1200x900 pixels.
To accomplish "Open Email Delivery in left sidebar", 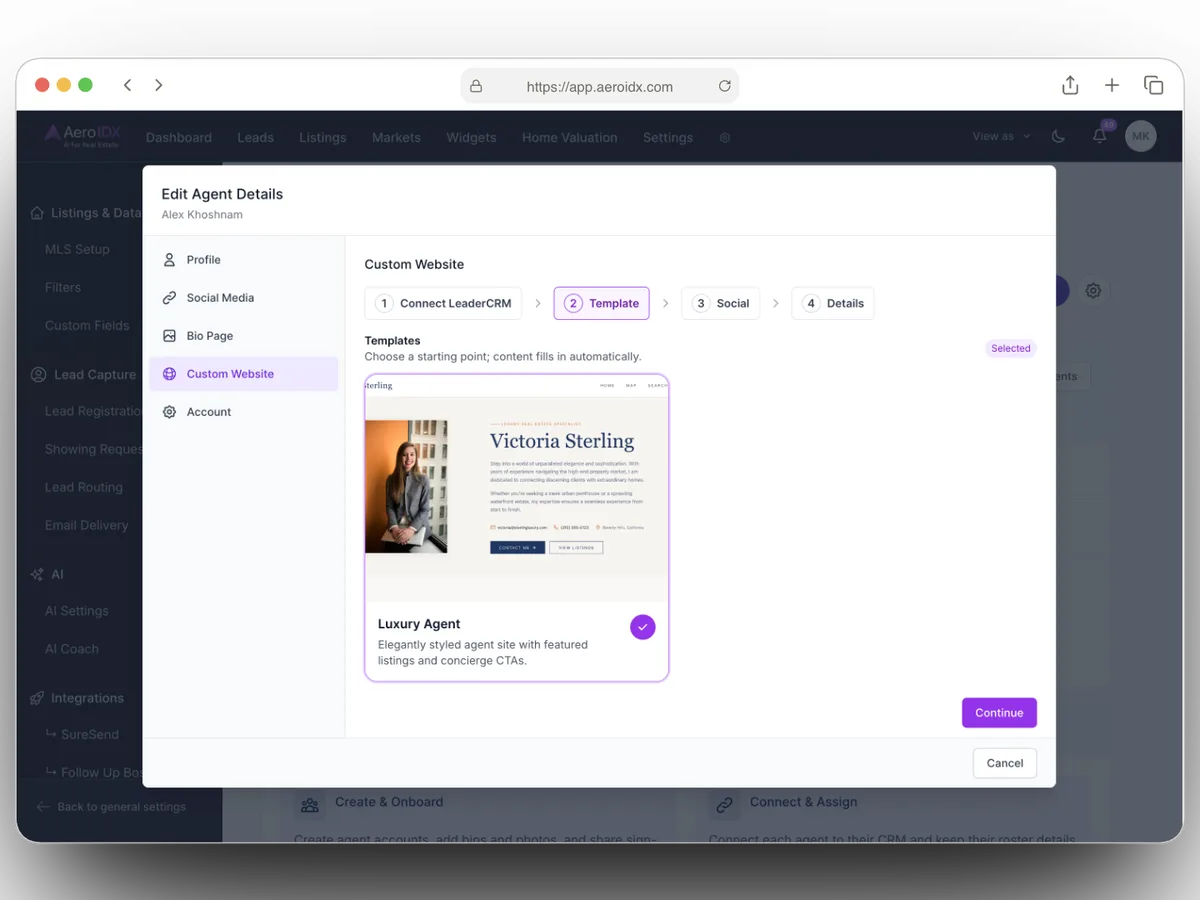I will pyautogui.click(x=86, y=525).
